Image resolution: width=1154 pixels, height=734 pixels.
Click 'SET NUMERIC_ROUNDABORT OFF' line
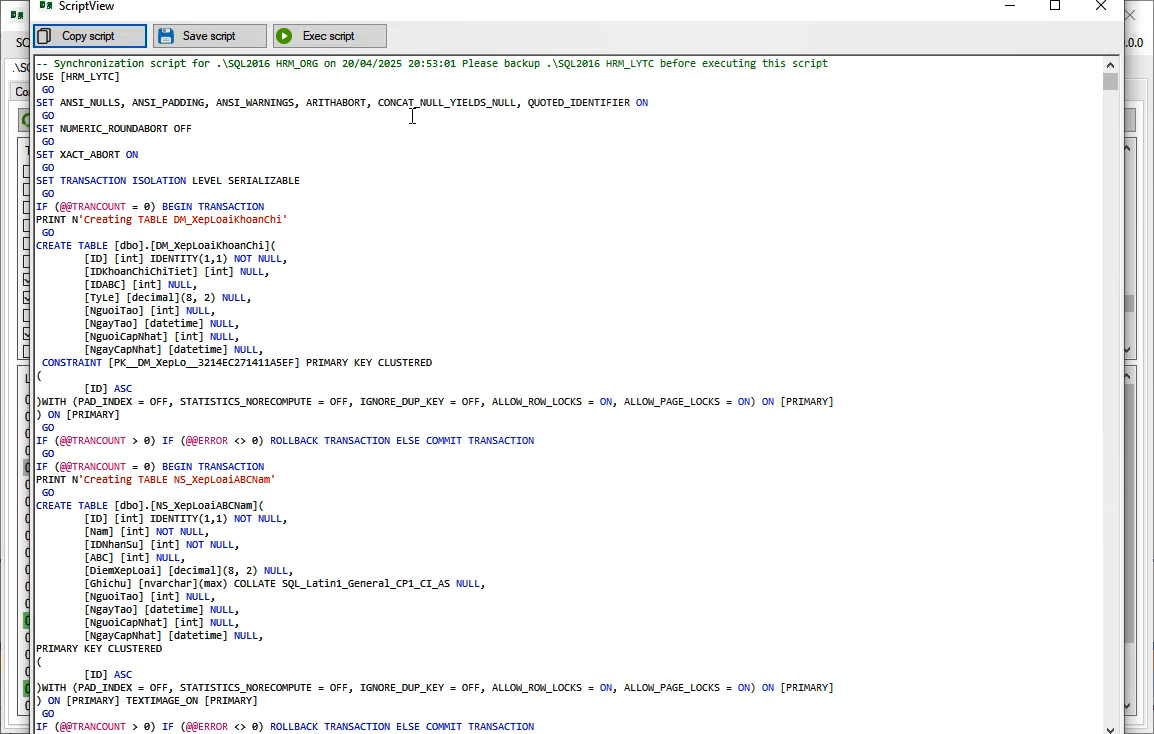pos(113,129)
